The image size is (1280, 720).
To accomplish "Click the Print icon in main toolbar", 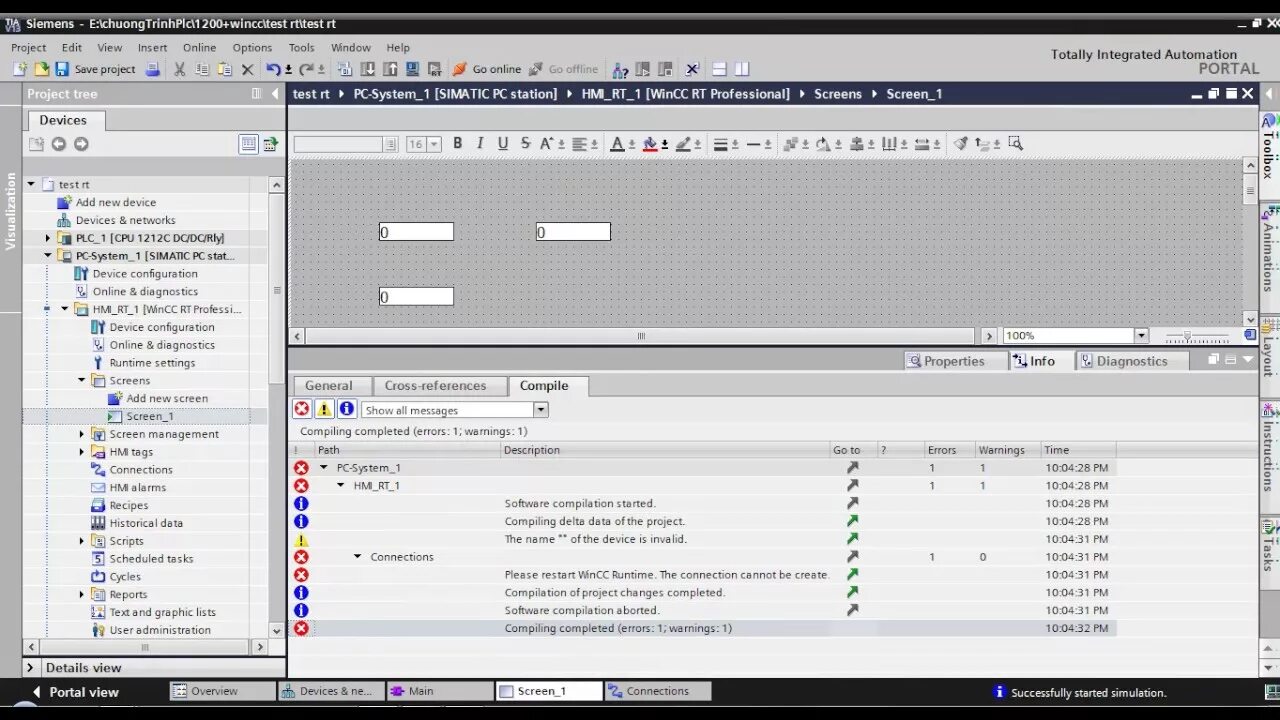I will (x=153, y=69).
